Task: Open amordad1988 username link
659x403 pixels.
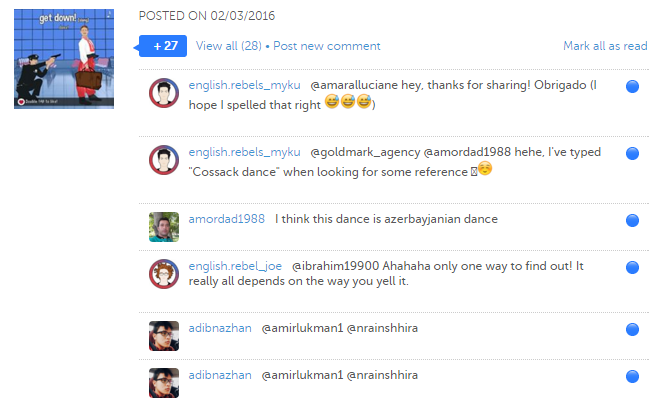Action: pyautogui.click(x=227, y=219)
